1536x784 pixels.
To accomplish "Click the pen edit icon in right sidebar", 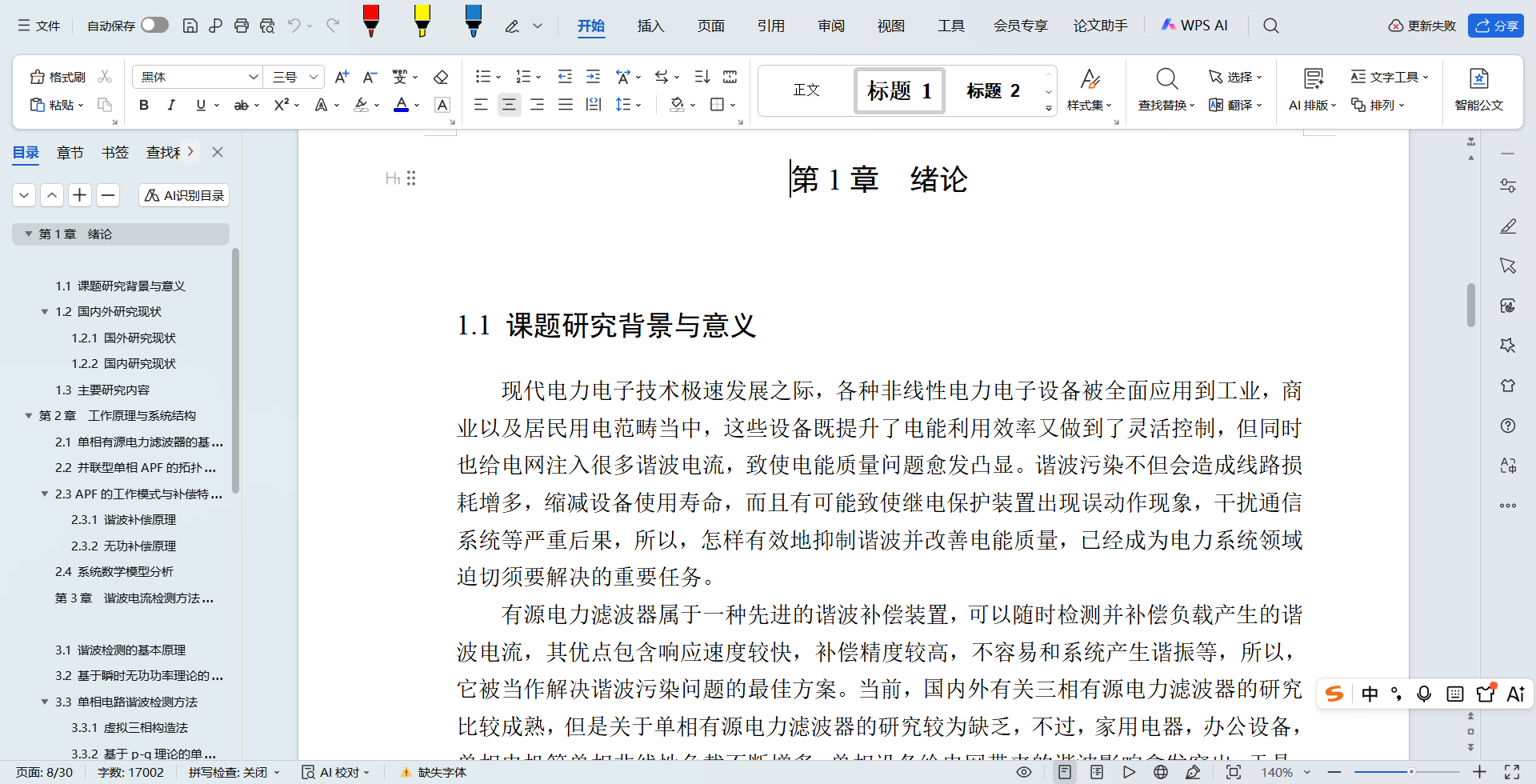I will click(1508, 226).
